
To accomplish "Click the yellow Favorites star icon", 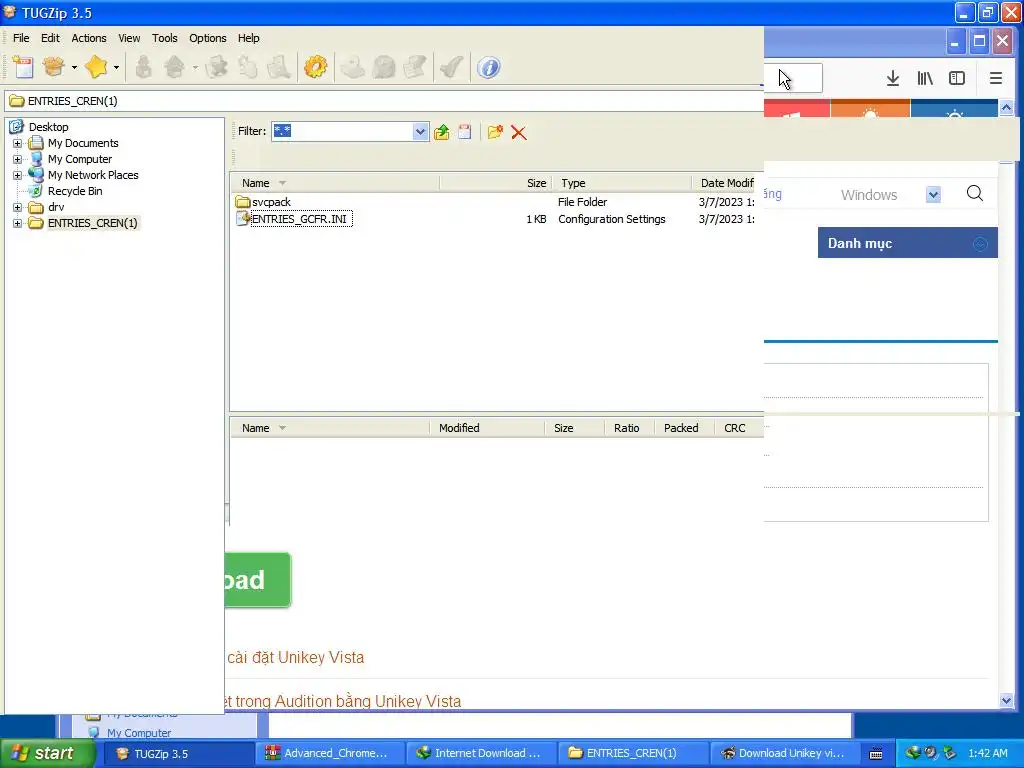I will (x=97, y=67).
